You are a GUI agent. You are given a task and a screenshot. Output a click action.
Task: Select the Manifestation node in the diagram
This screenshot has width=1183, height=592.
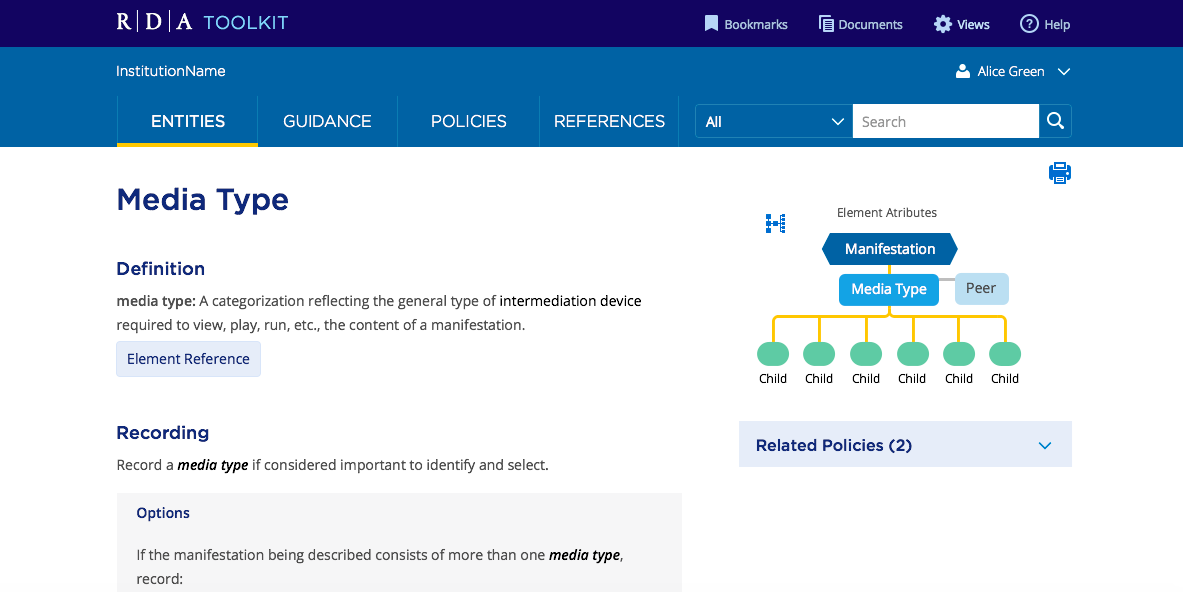(889, 249)
